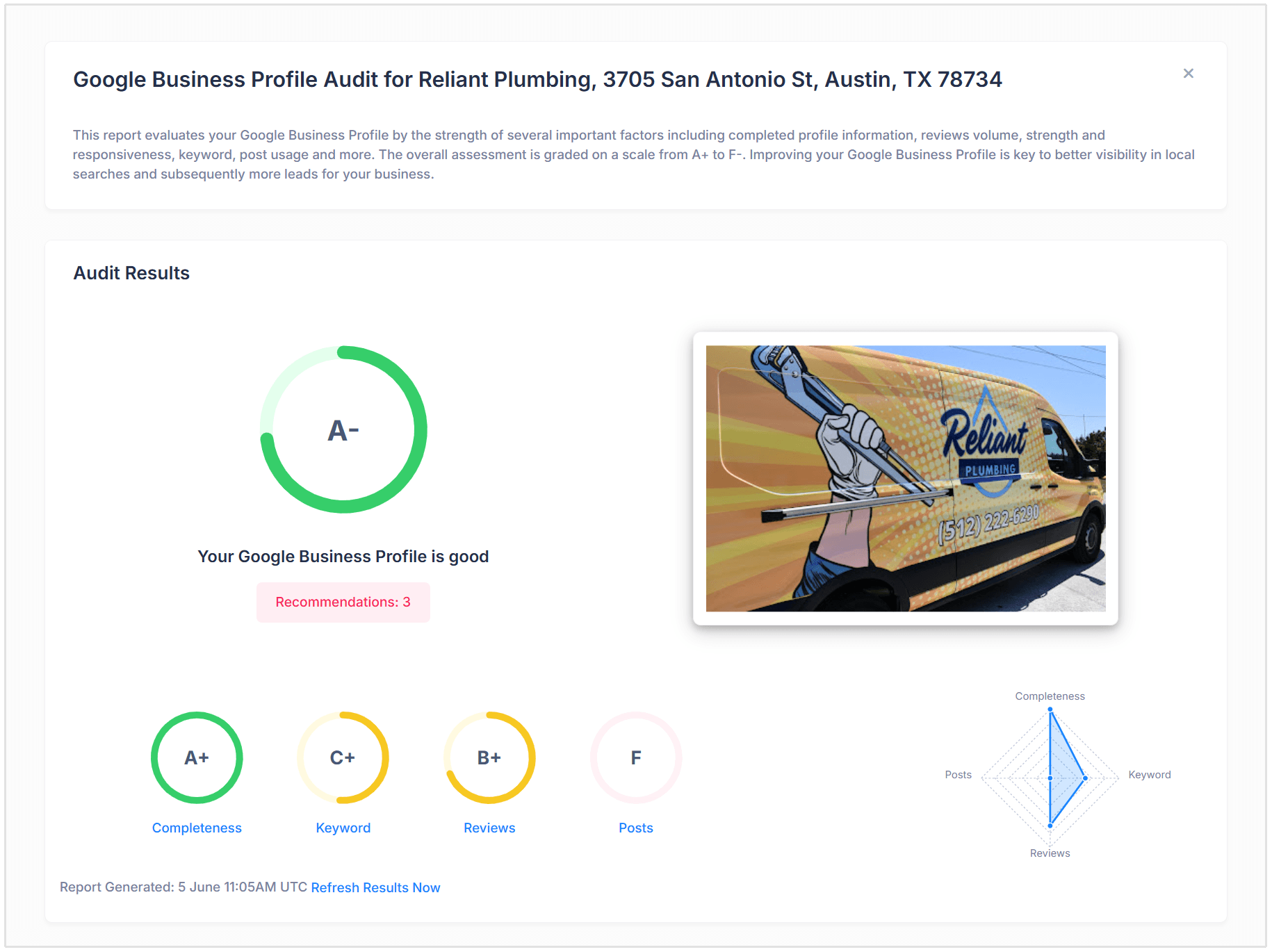Open the Posts category link
This screenshot has width=1272, height=952.
[x=636, y=828]
